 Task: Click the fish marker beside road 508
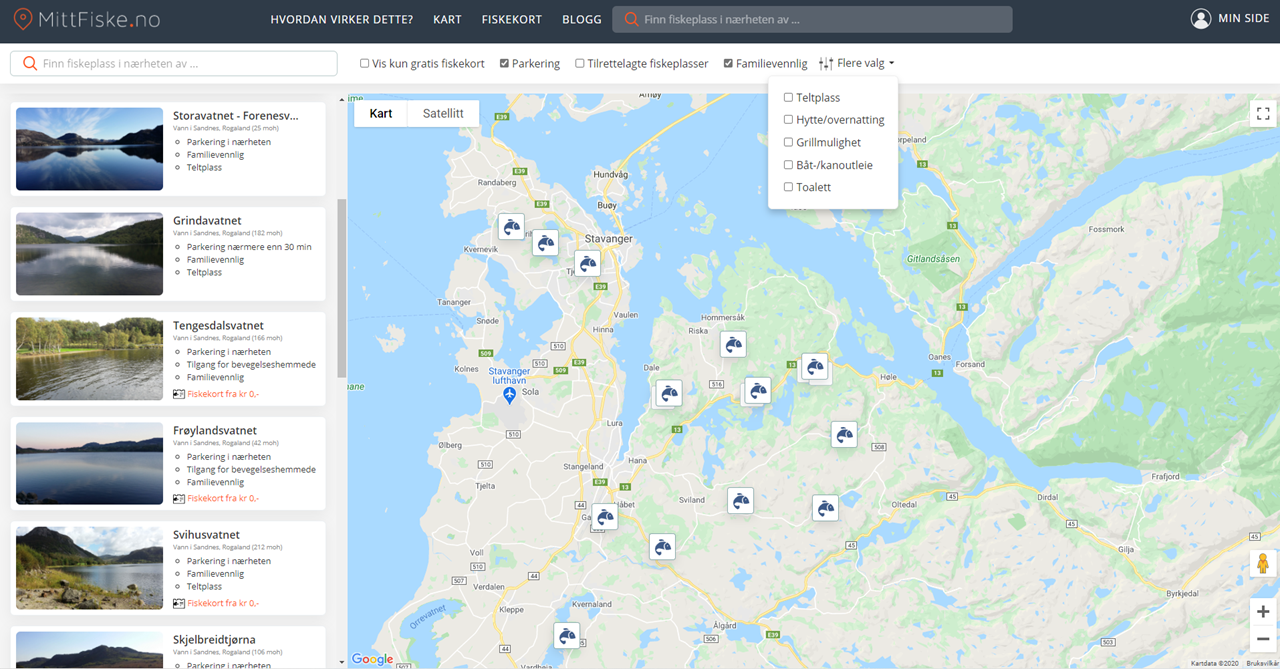(844, 434)
